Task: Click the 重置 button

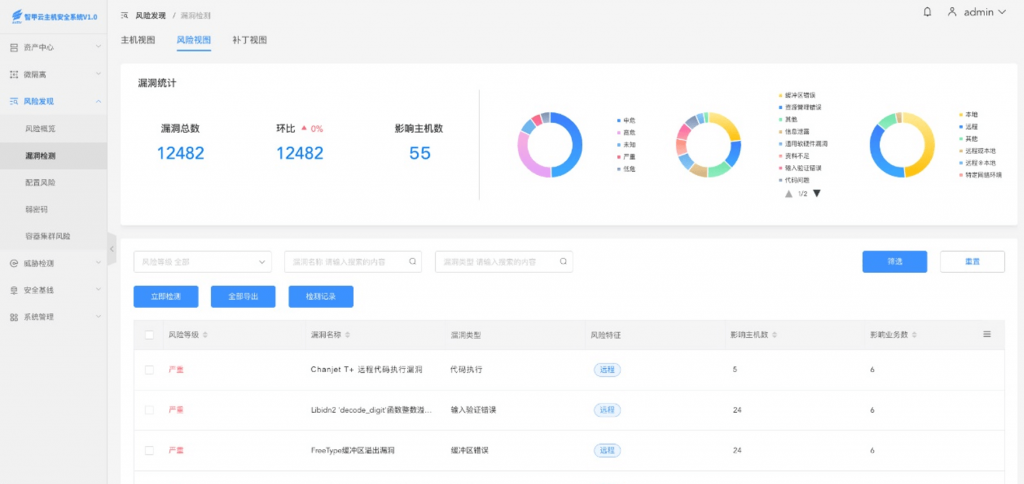Action: (971, 261)
